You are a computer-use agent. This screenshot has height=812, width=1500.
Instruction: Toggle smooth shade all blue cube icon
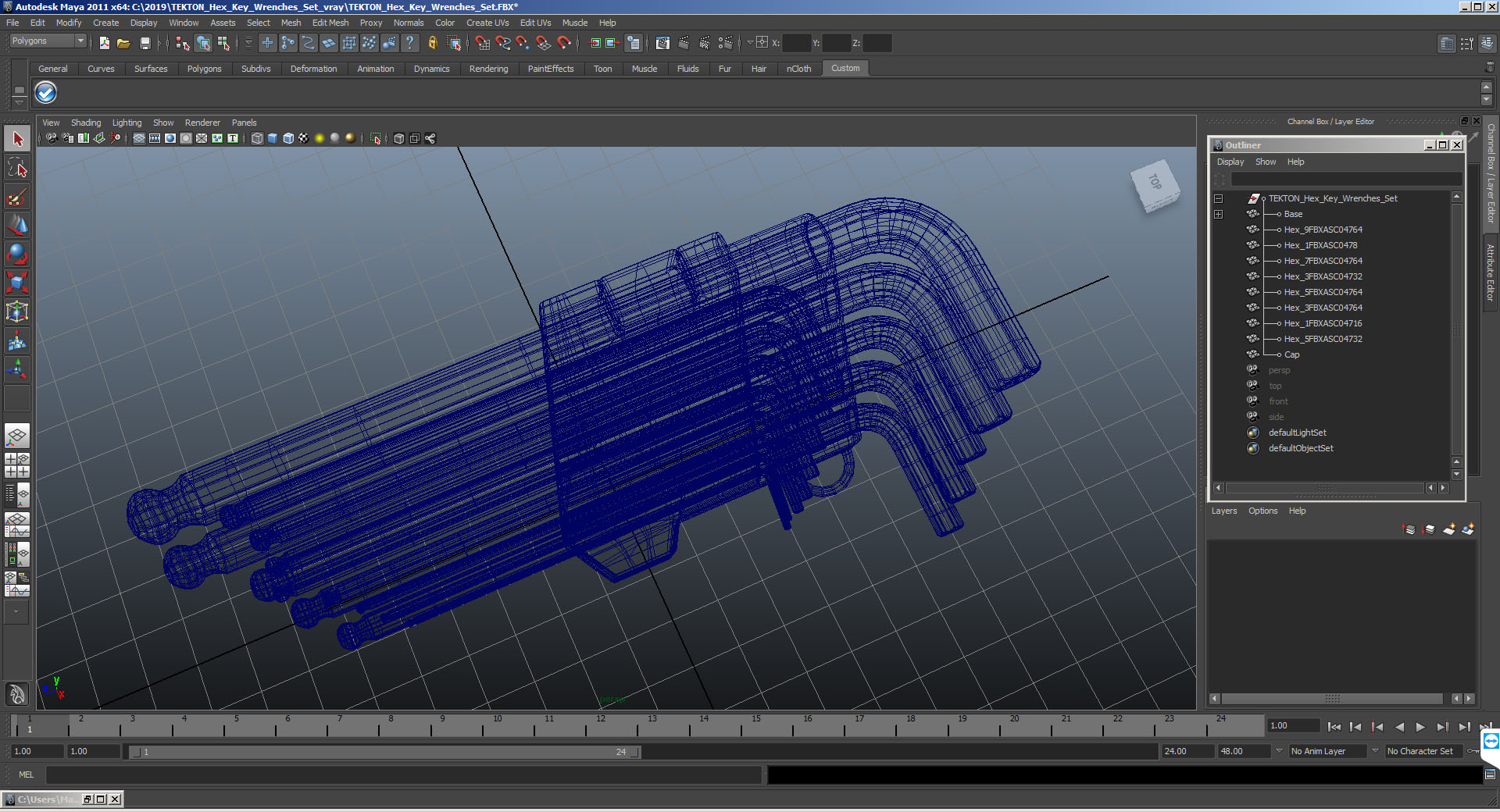point(273,138)
